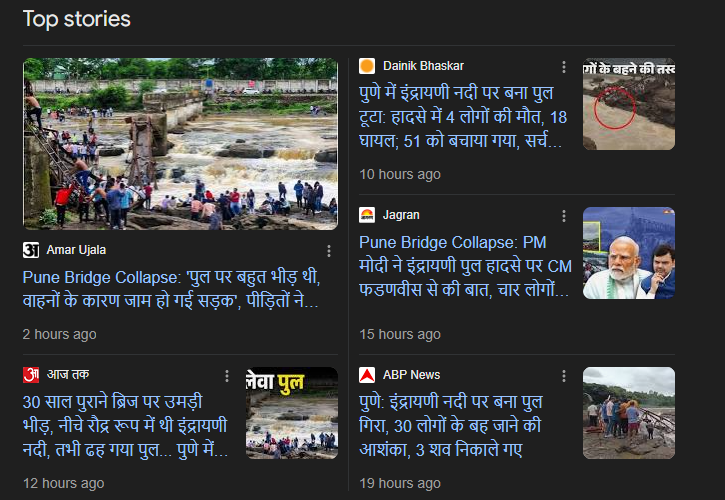Click the '2 hours ago' timestamp
This screenshot has width=725, height=500.
[x=60, y=334]
